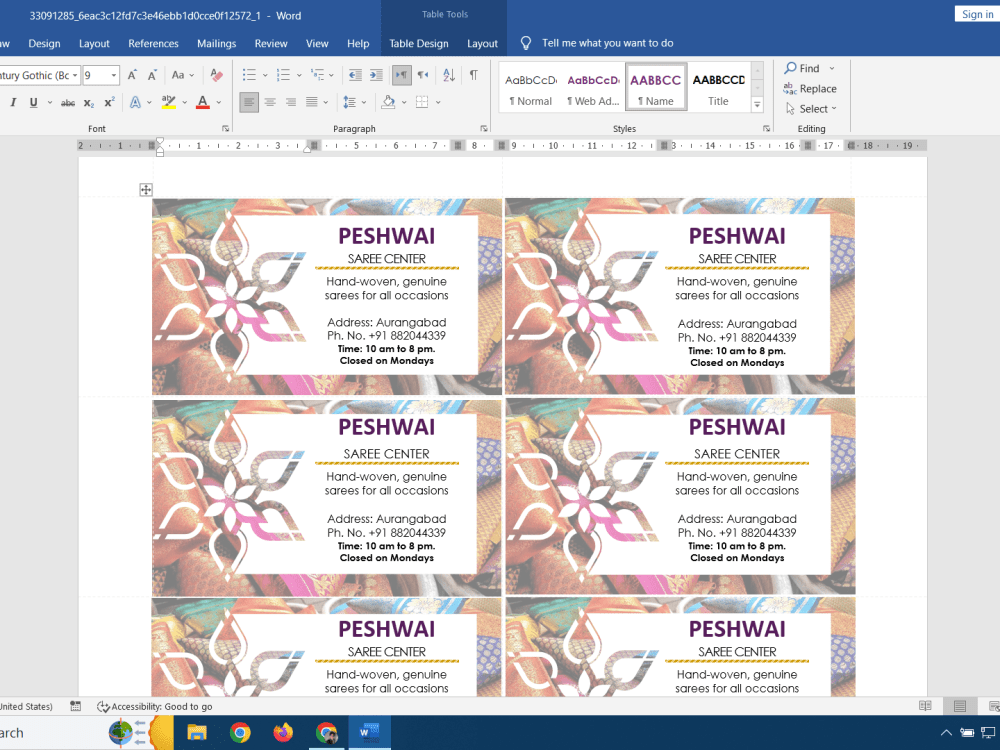Click the table move handle
This screenshot has width=1000, height=750.
point(146,189)
